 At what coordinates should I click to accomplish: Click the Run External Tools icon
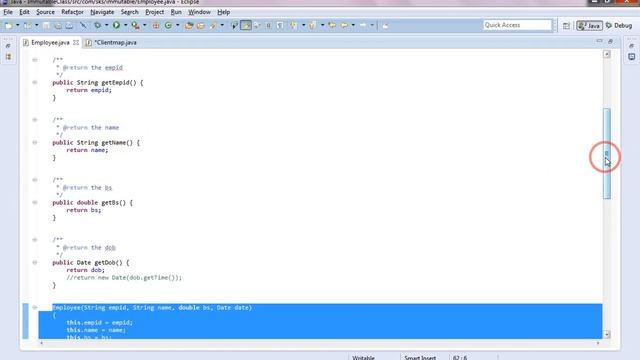coord(135,25)
